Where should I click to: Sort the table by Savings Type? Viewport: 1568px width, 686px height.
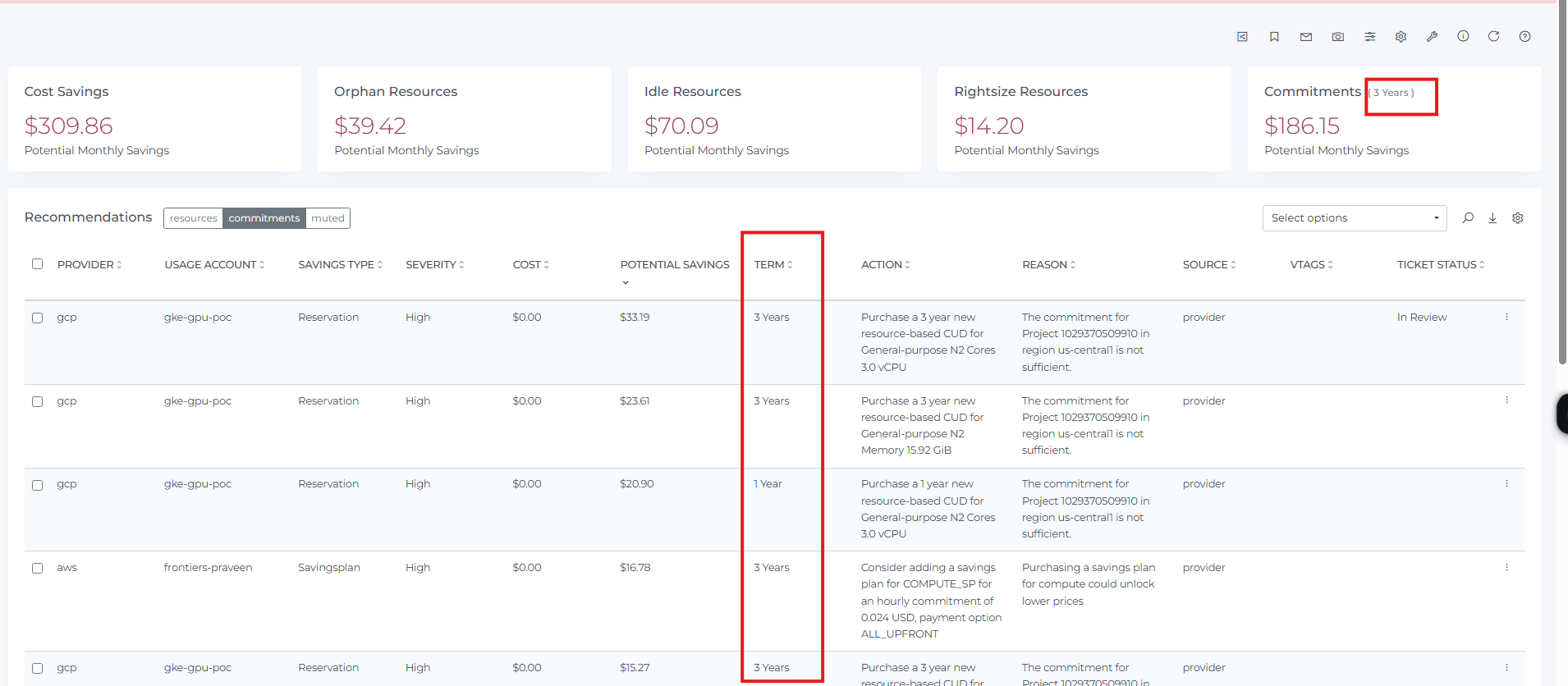coord(340,264)
